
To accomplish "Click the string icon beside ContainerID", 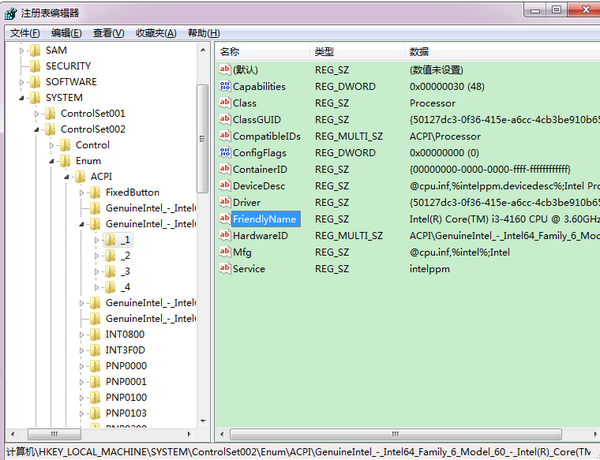I will [225, 169].
